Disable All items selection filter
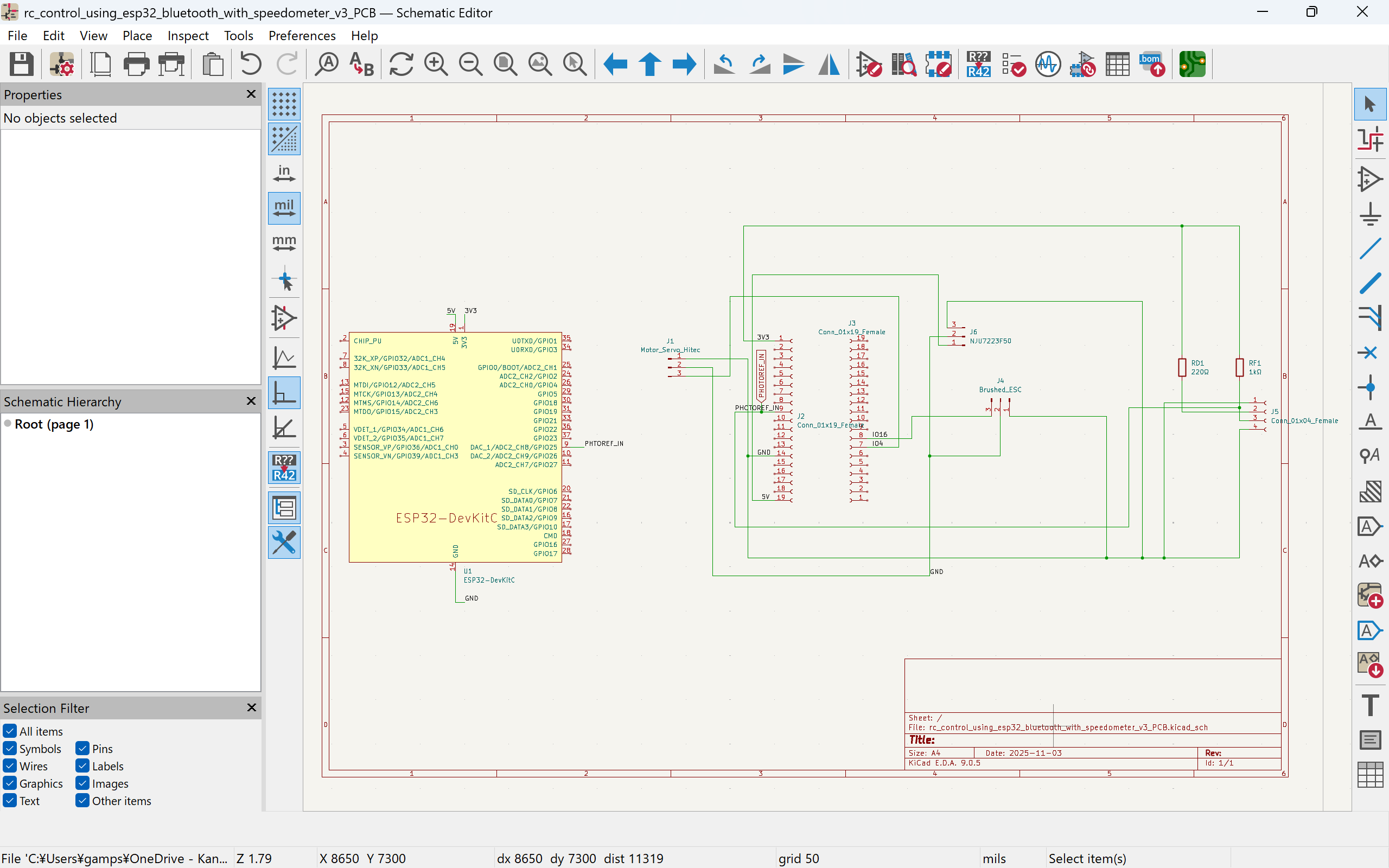This screenshot has height=868, width=1389. [x=10, y=731]
